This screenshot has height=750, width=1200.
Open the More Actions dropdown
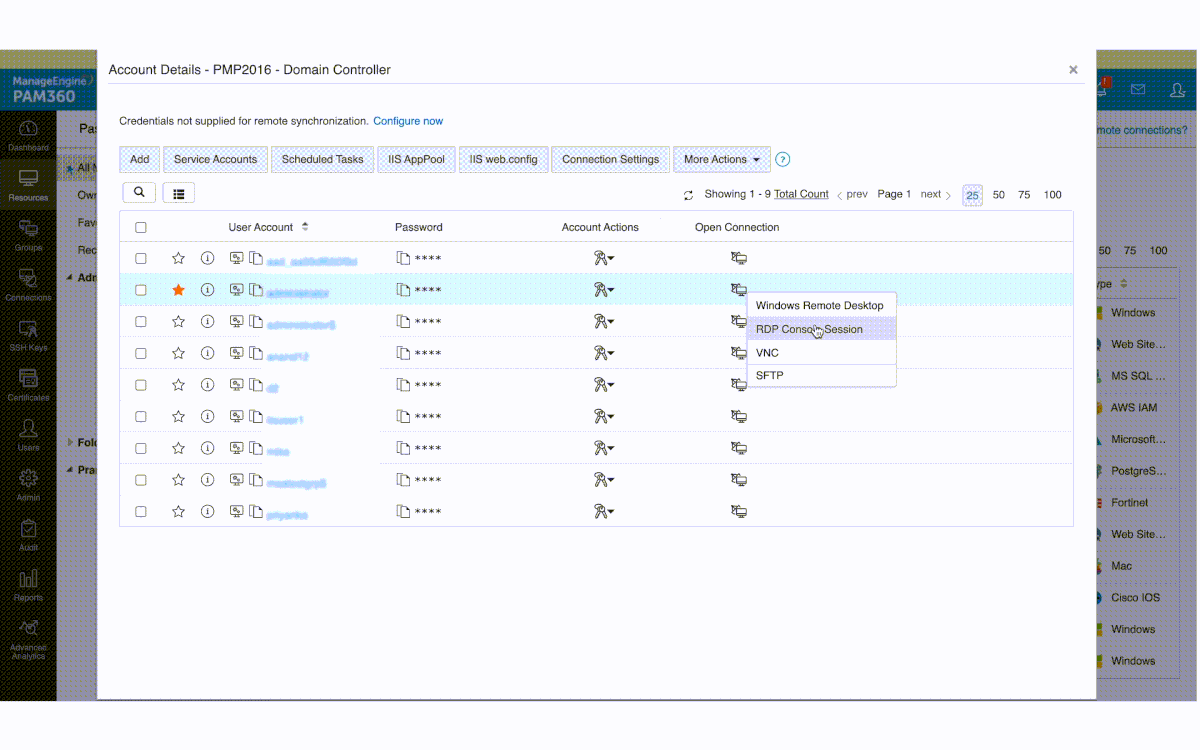click(x=721, y=159)
